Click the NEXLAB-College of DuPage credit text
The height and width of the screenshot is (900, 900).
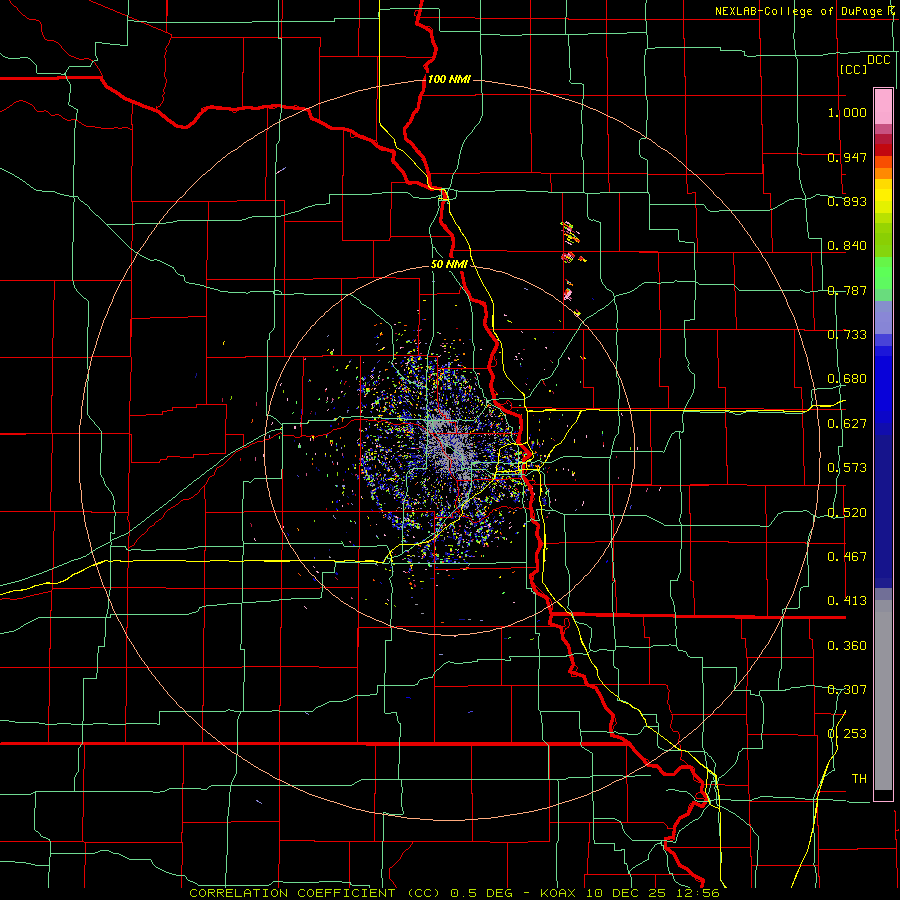click(804, 11)
